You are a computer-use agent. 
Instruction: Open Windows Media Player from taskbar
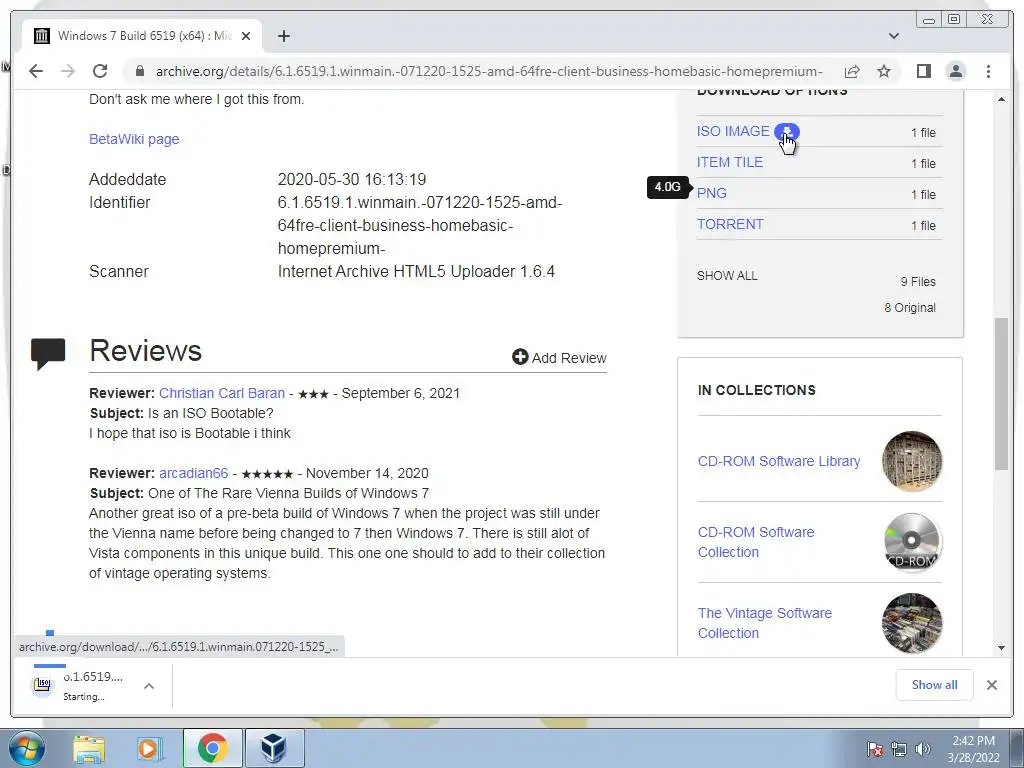150,748
